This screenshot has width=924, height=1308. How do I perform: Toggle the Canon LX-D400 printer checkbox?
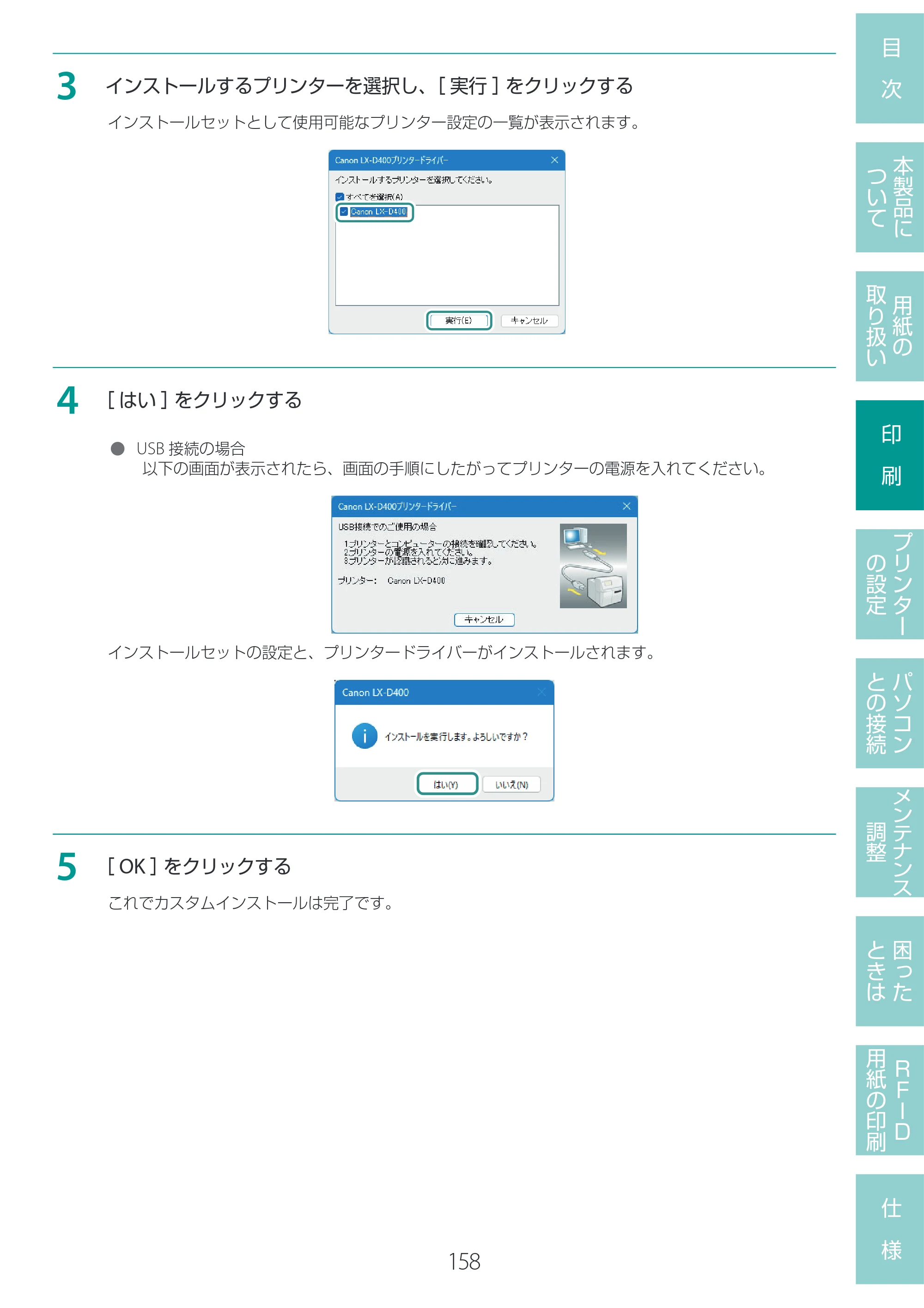point(344,211)
